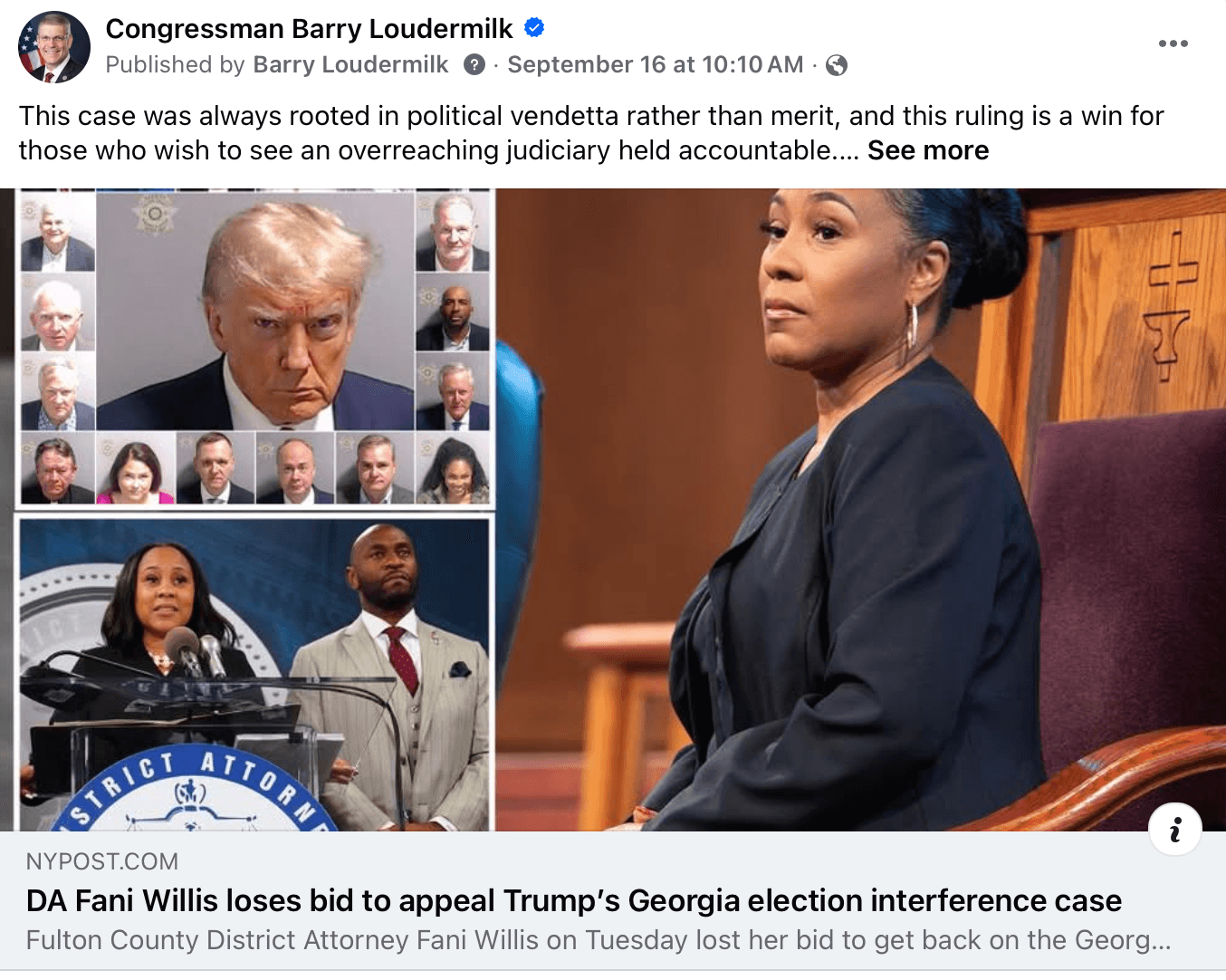Click the Barry Loudermilk publisher link
1226x980 pixels.
[350, 65]
